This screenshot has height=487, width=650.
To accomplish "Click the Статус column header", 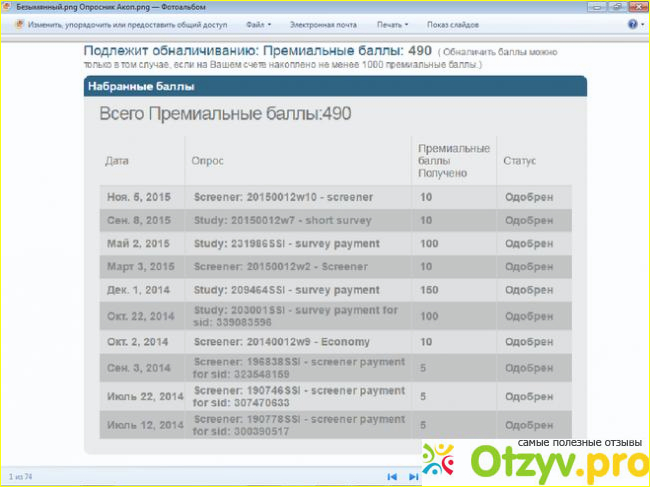I will 520,161.
